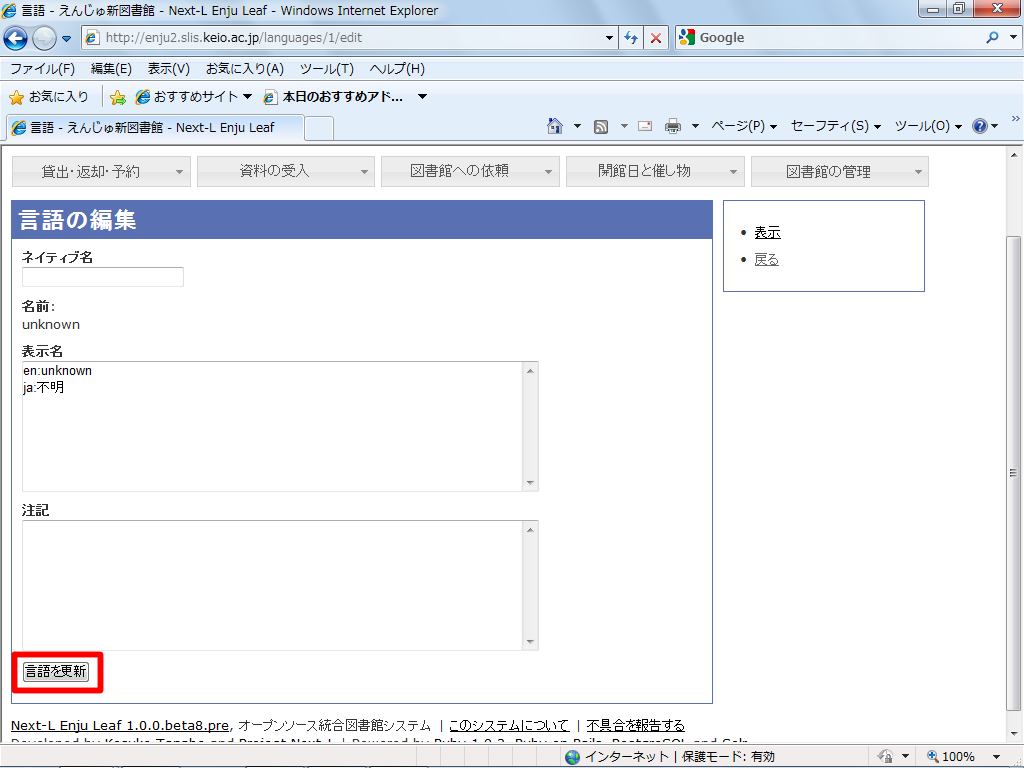1024x768 pixels.
Task: Click the page scrollbar down arrow
Action: 1014,735
